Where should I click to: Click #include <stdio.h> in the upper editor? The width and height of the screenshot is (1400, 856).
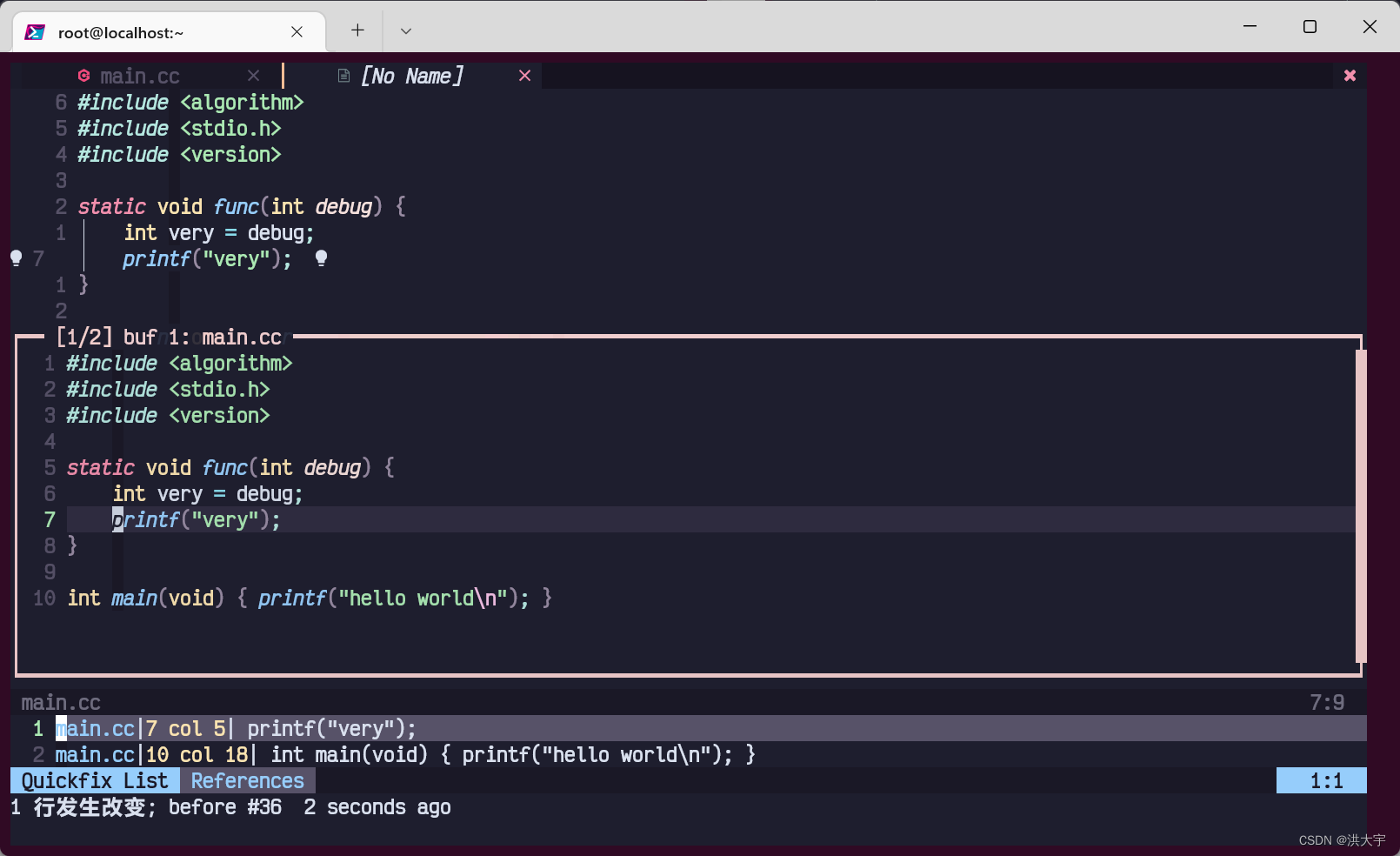(x=179, y=129)
